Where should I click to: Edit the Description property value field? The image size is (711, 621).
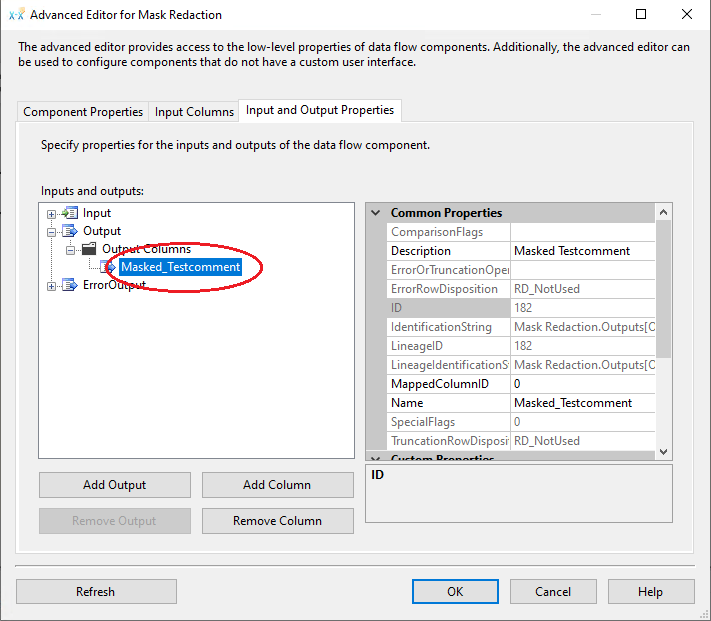(582, 251)
